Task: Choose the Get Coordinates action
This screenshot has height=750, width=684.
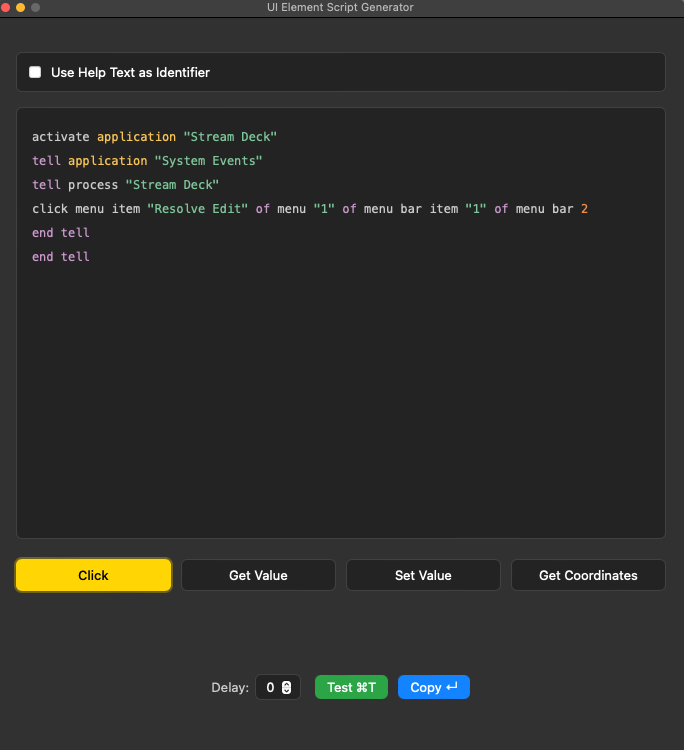Action: tap(588, 575)
